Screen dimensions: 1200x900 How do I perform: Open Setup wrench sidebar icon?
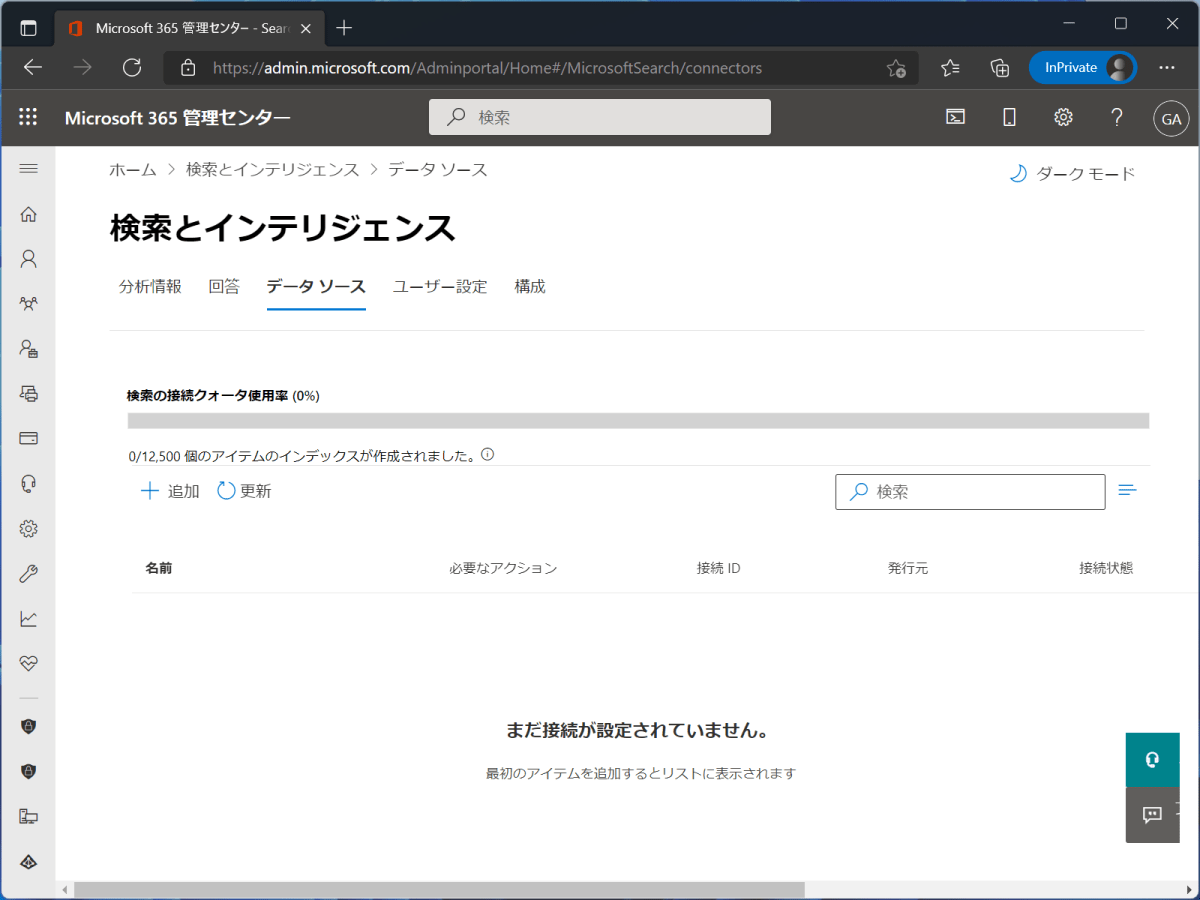28,573
